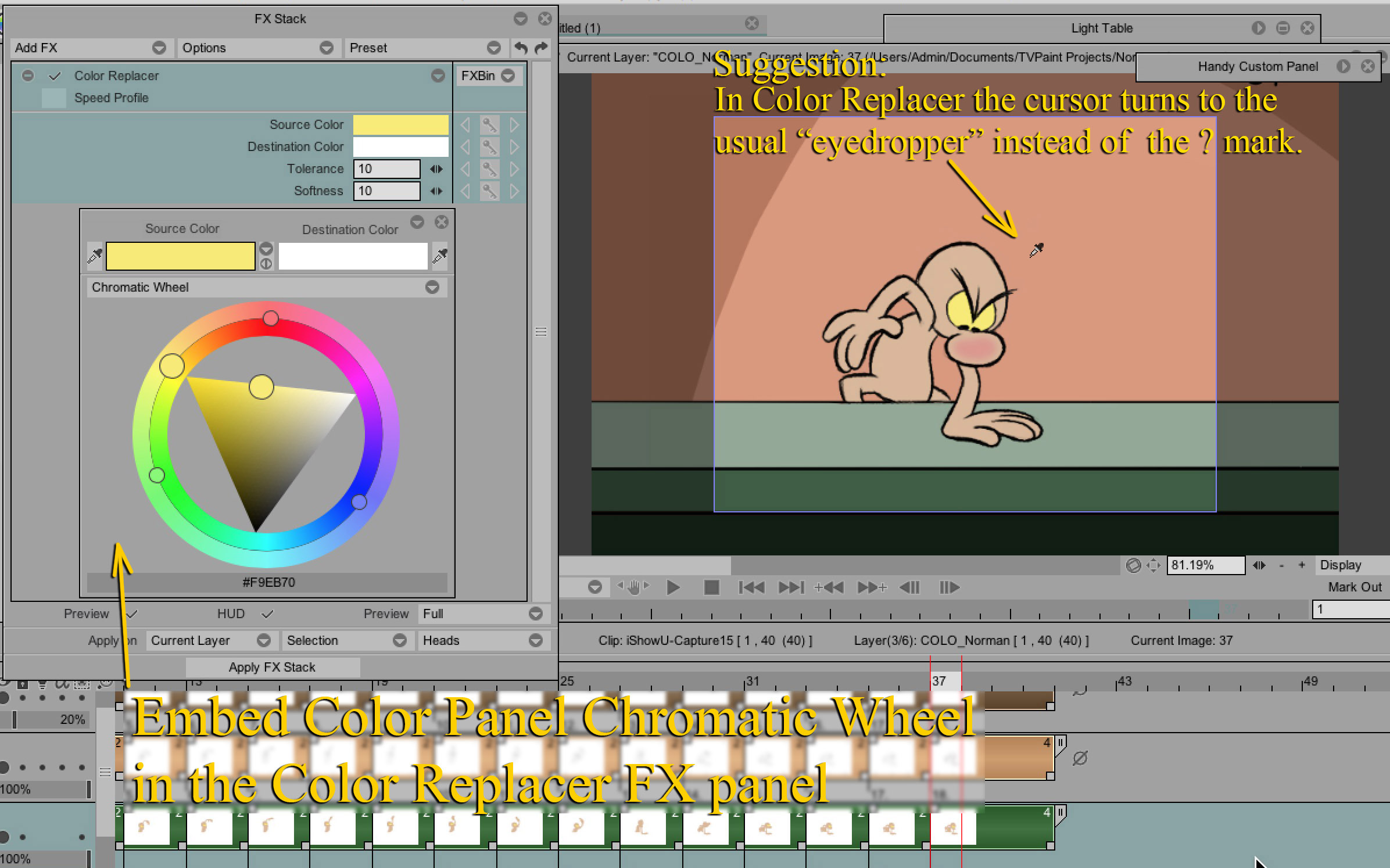Click the Source Color keyframe wrench icon
The image size is (1390, 868).
[489, 125]
